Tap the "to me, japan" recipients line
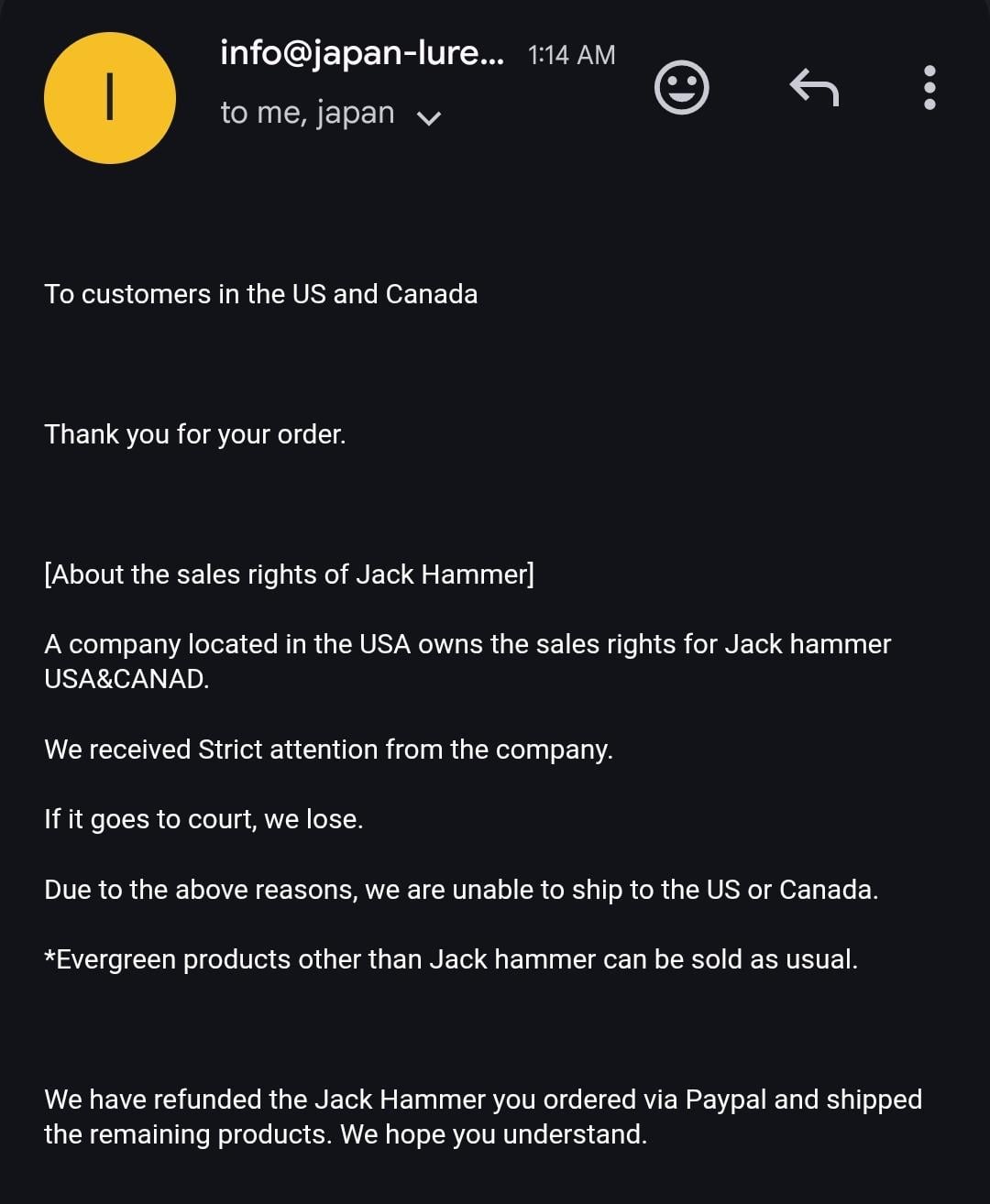 pos(307,114)
